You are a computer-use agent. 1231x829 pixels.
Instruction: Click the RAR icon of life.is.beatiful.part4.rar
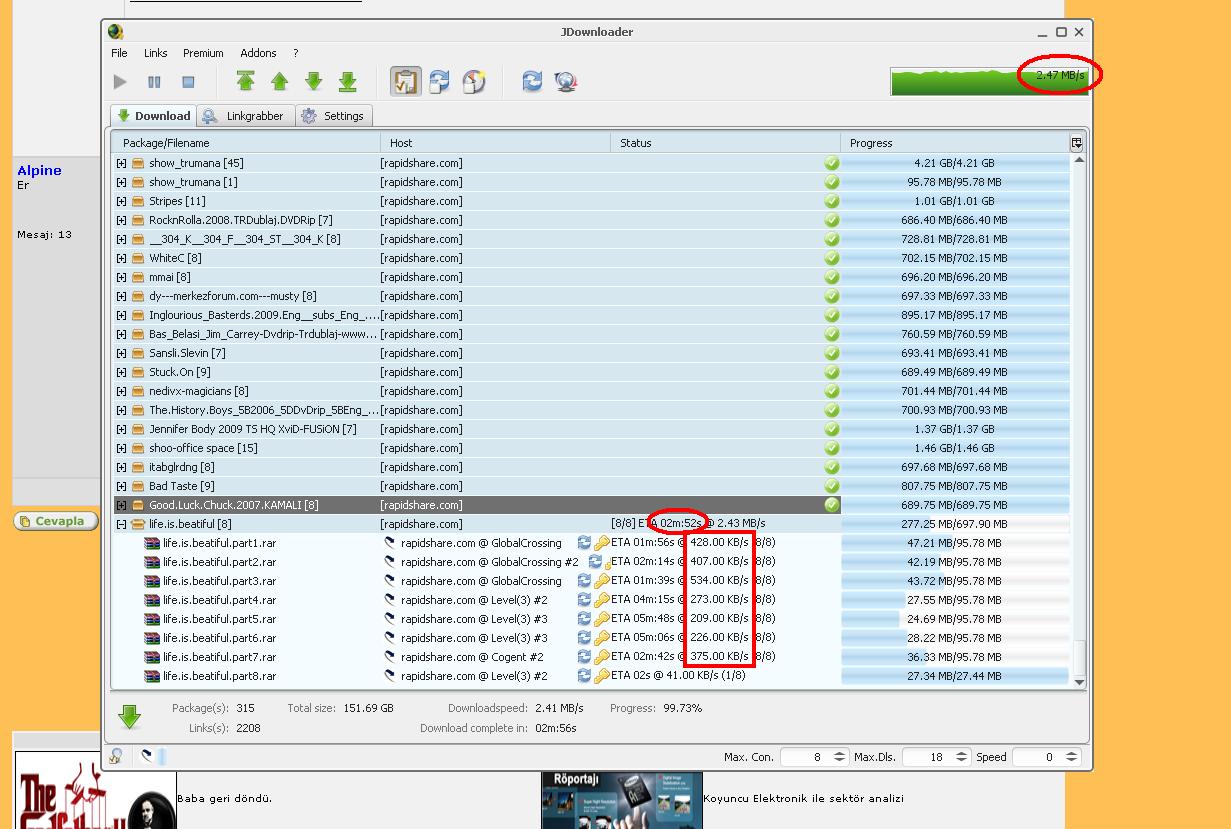pyautogui.click(x=152, y=600)
